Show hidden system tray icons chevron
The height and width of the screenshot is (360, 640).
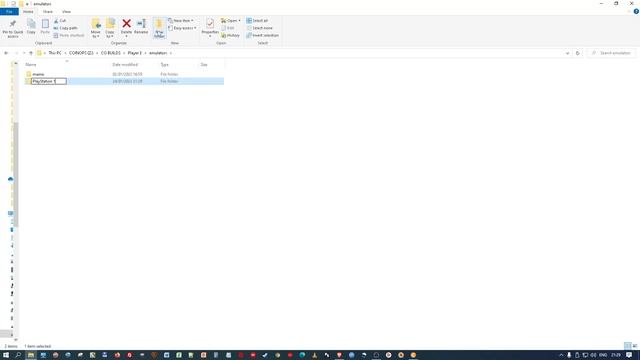tap(561, 355)
